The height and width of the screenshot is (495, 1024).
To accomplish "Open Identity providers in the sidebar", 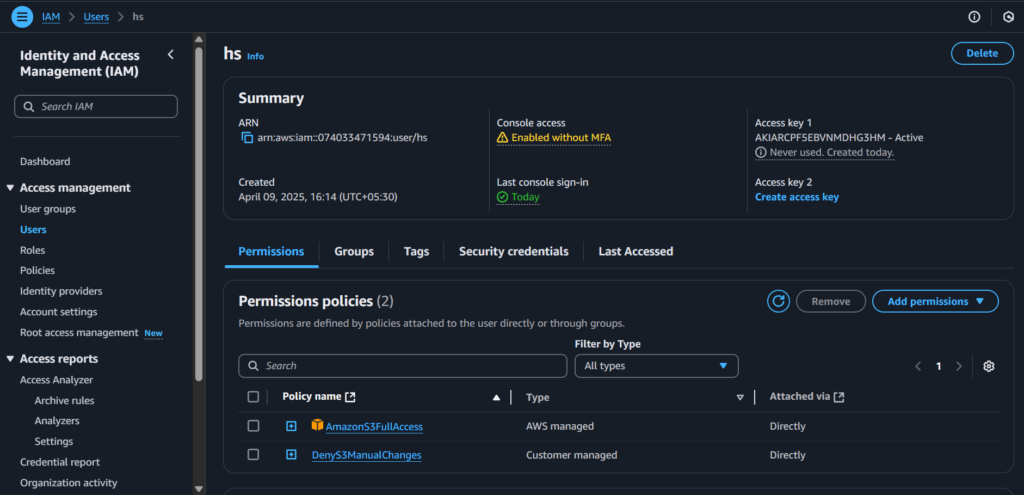I will (x=61, y=291).
